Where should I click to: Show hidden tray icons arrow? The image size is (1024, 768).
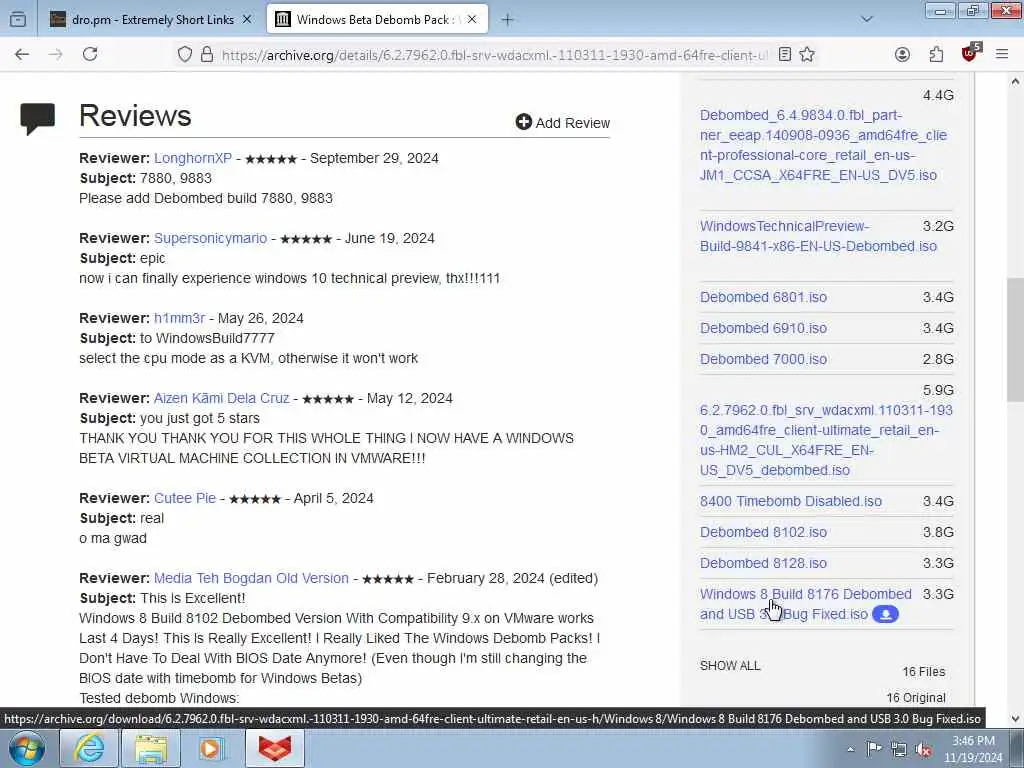pos(850,749)
